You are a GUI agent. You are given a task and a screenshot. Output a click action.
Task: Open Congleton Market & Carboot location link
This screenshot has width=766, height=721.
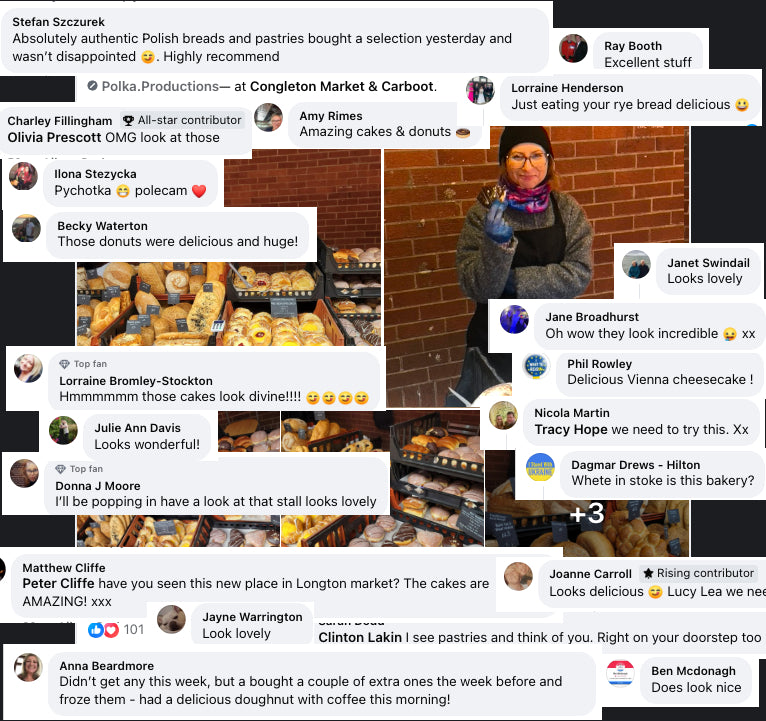pos(342,86)
